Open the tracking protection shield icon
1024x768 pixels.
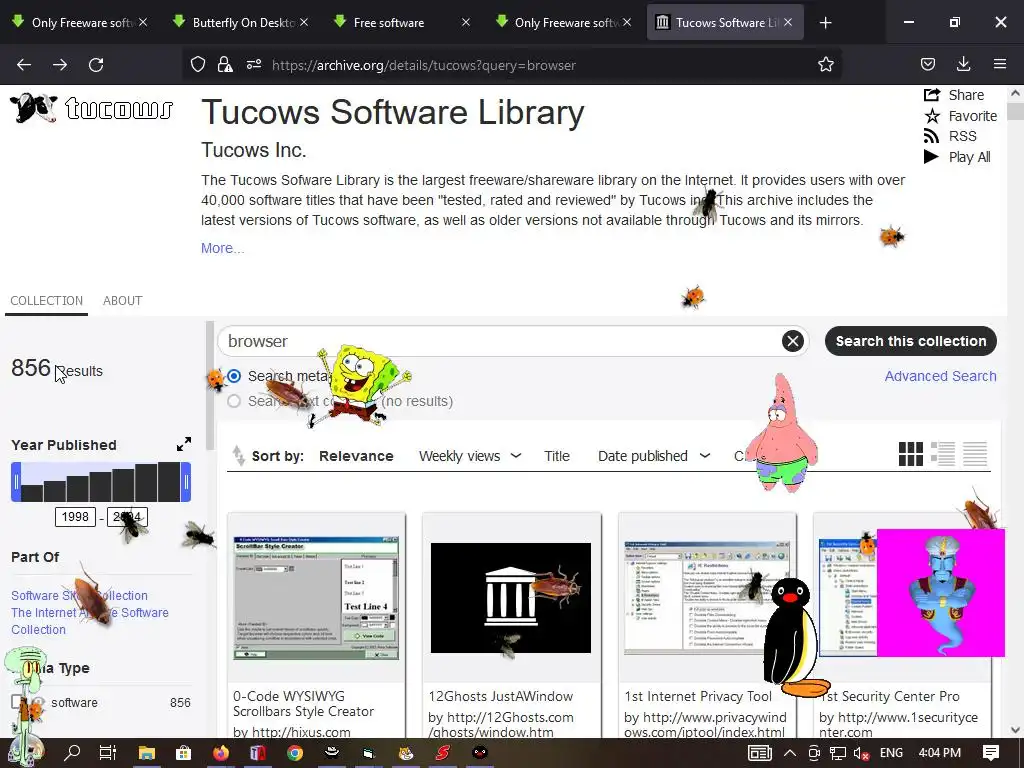198,65
